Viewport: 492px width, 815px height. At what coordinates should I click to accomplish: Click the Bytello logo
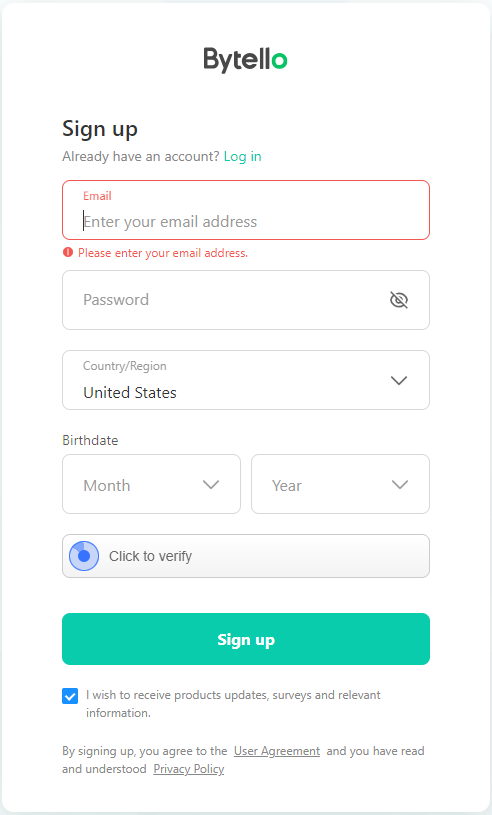(245, 59)
